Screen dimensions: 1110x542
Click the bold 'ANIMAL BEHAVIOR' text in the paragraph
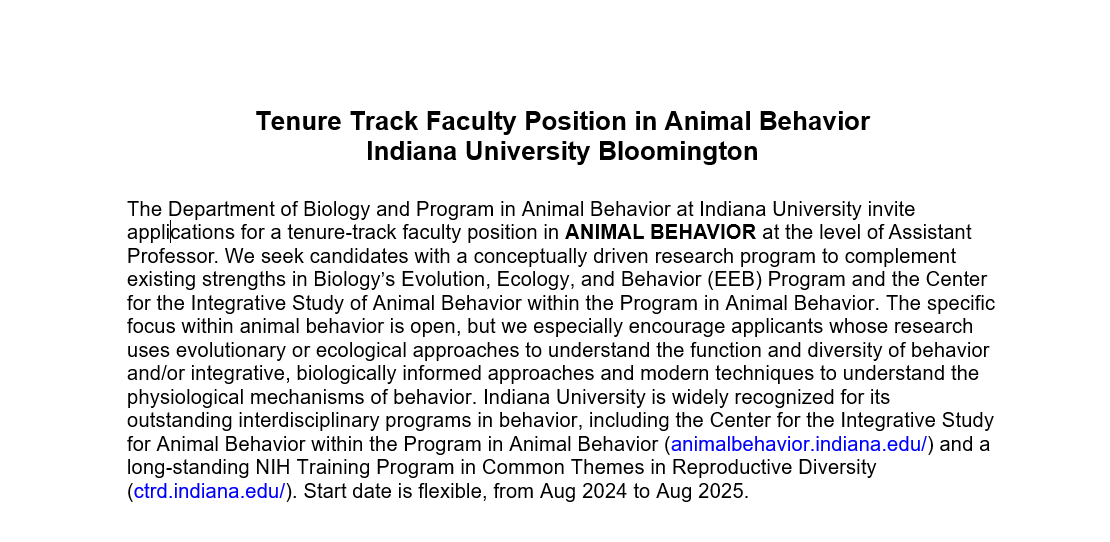click(660, 233)
